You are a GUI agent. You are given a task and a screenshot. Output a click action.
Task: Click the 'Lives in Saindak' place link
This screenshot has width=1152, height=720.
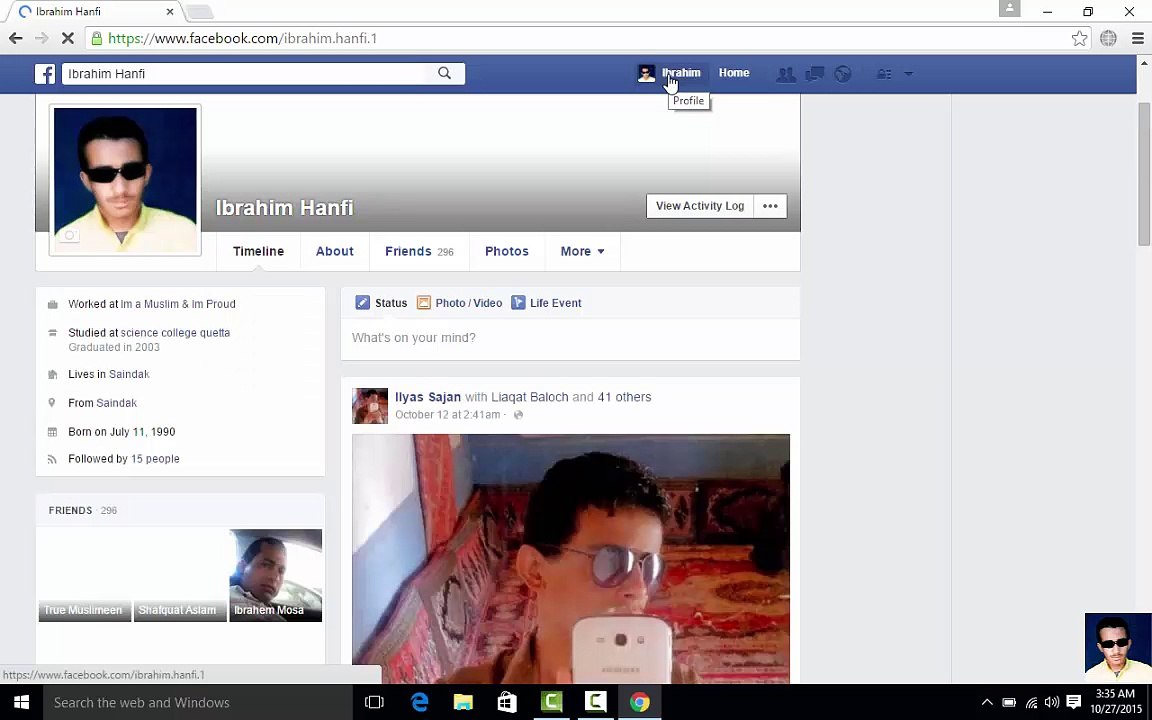tap(129, 374)
